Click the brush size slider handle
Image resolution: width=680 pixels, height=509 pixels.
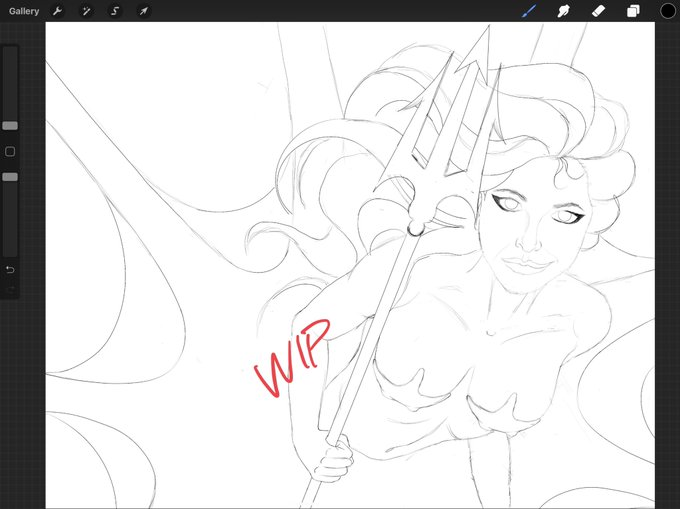(x=10, y=126)
